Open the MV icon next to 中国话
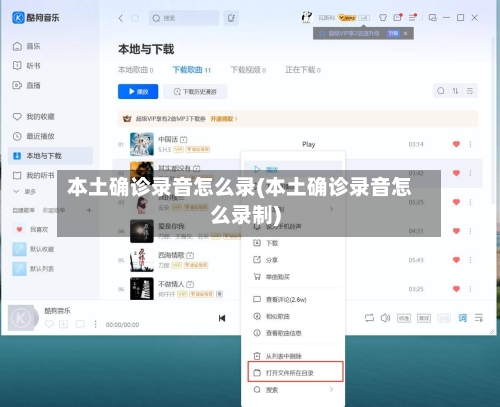Viewport: 500px width, 407px height. click(184, 139)
